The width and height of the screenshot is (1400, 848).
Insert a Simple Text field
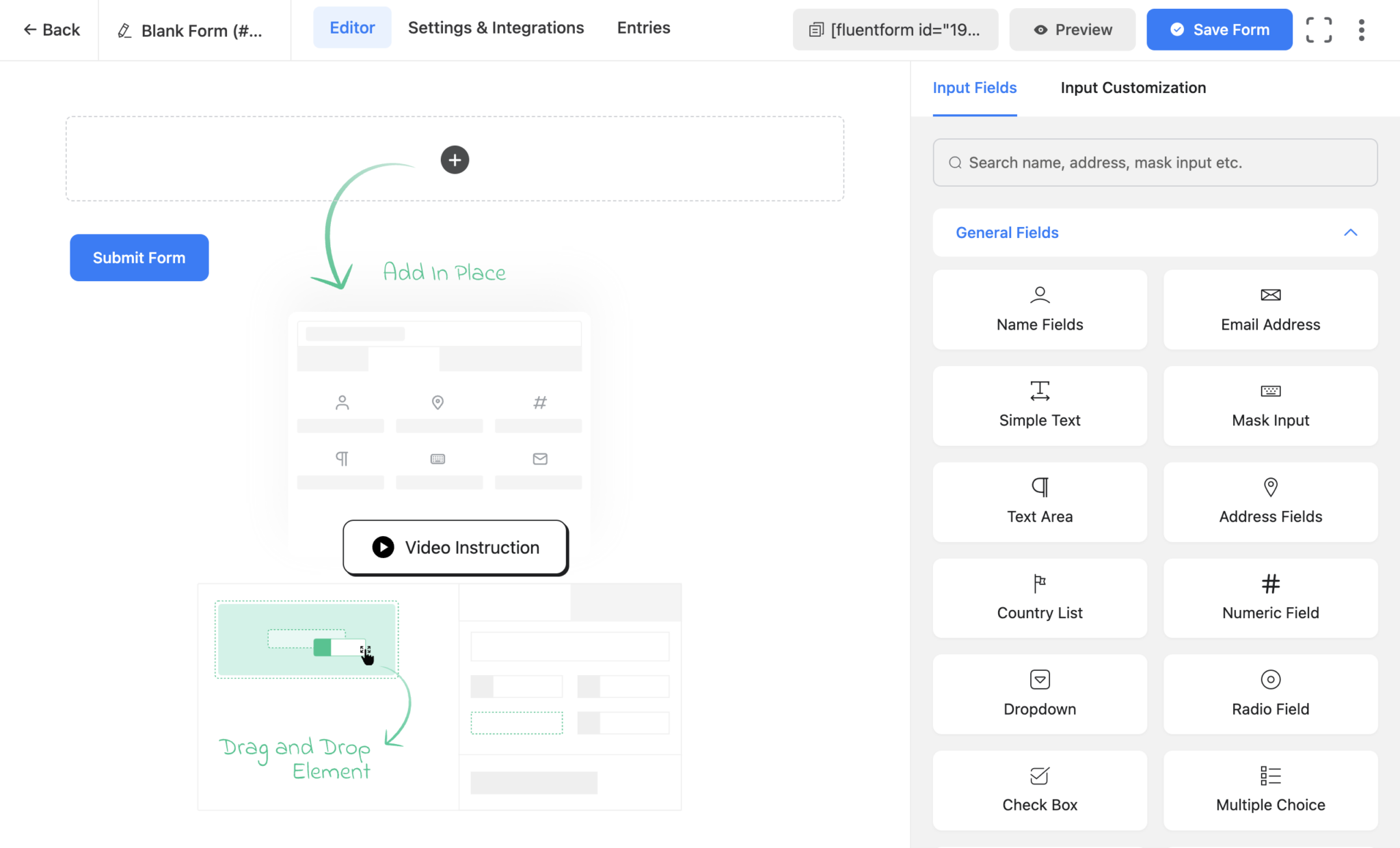1039,406
